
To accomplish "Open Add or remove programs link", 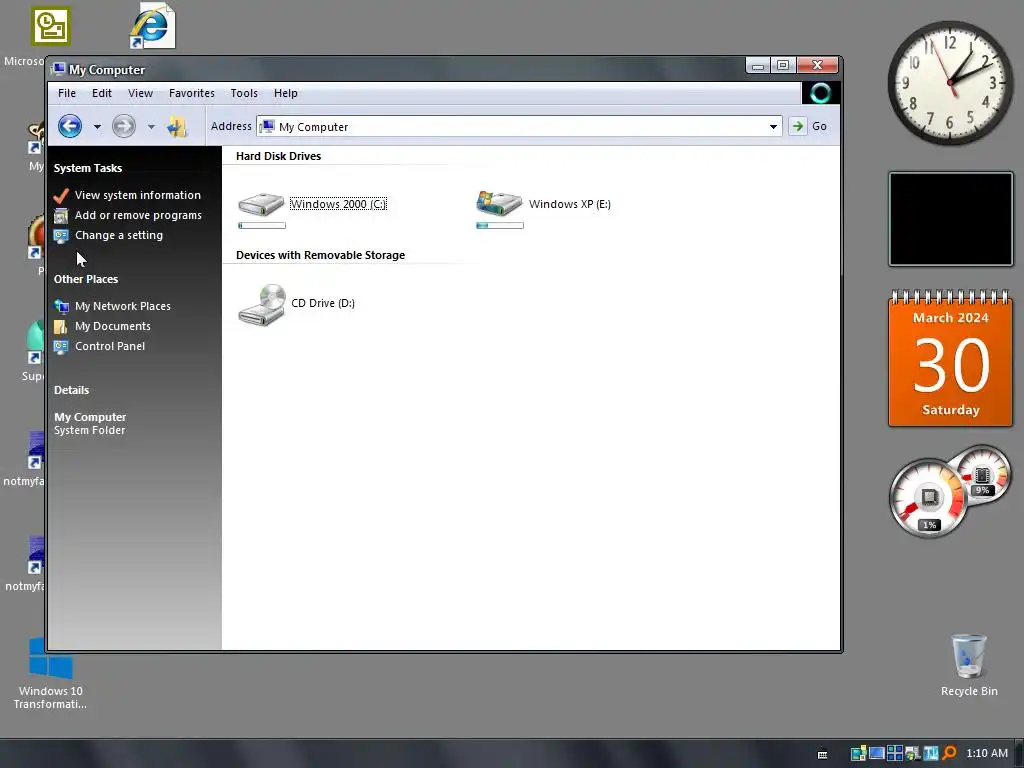I will 138,215.
